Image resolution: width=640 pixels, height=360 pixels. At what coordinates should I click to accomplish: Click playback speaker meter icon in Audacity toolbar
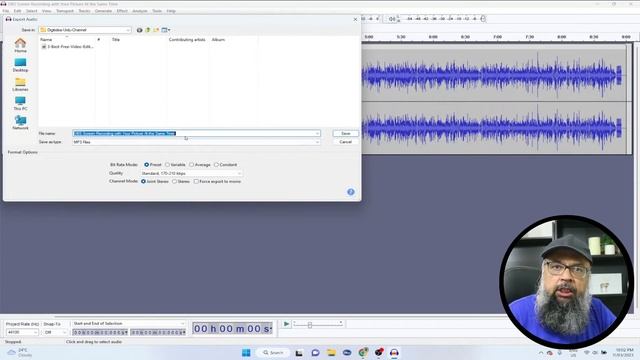point(392,19)
